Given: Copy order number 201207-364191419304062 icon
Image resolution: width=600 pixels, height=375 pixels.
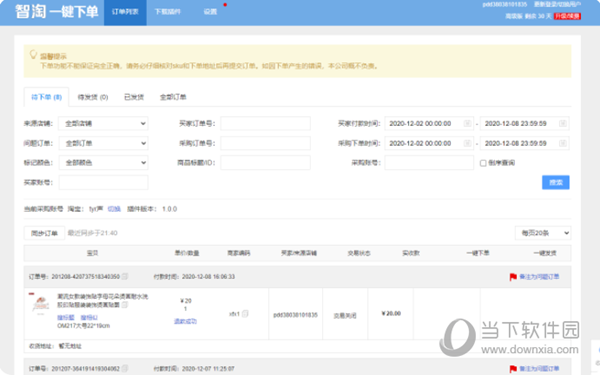Looking at the screenshot, I should [125, 368].
